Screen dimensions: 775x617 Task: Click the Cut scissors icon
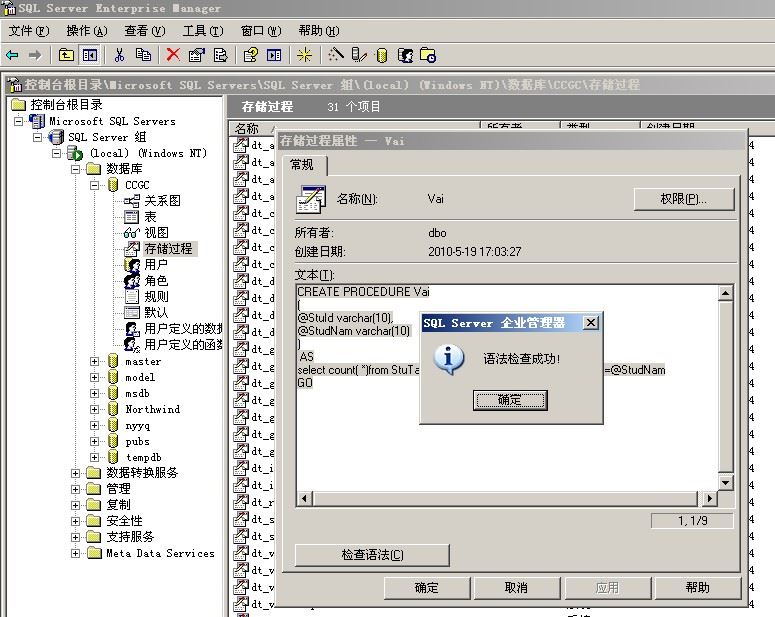pos(119,55)
